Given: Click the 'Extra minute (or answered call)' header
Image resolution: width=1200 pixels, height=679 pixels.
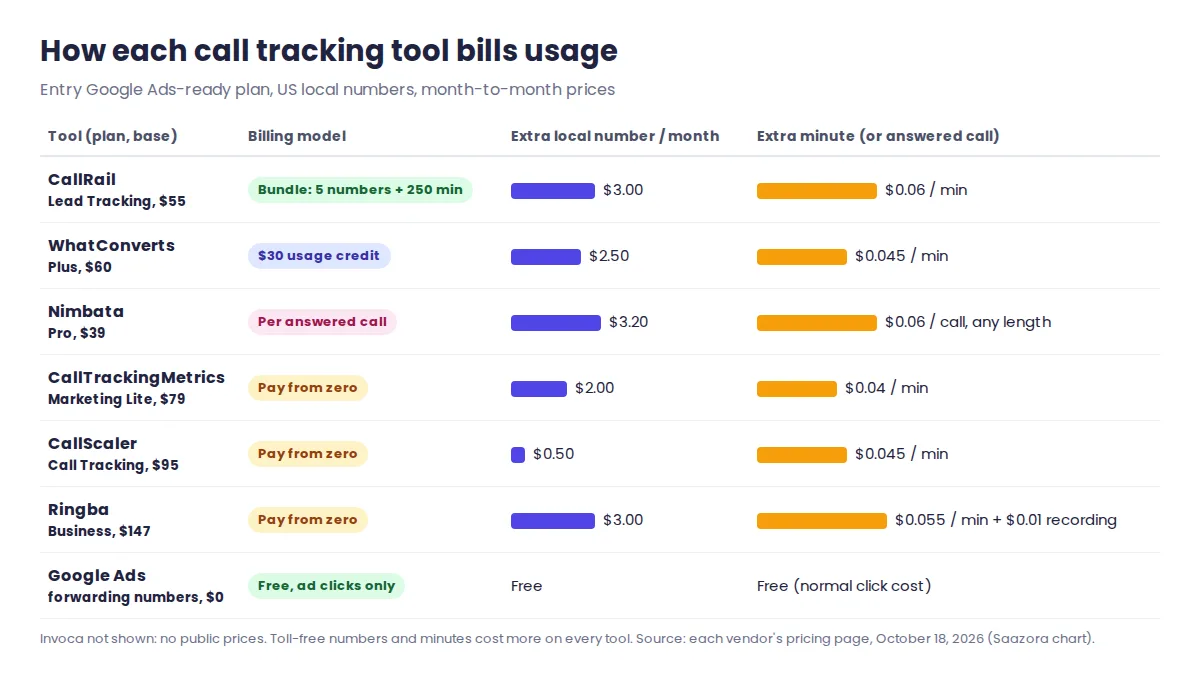Looking at the screenshot, I should 878,136.
